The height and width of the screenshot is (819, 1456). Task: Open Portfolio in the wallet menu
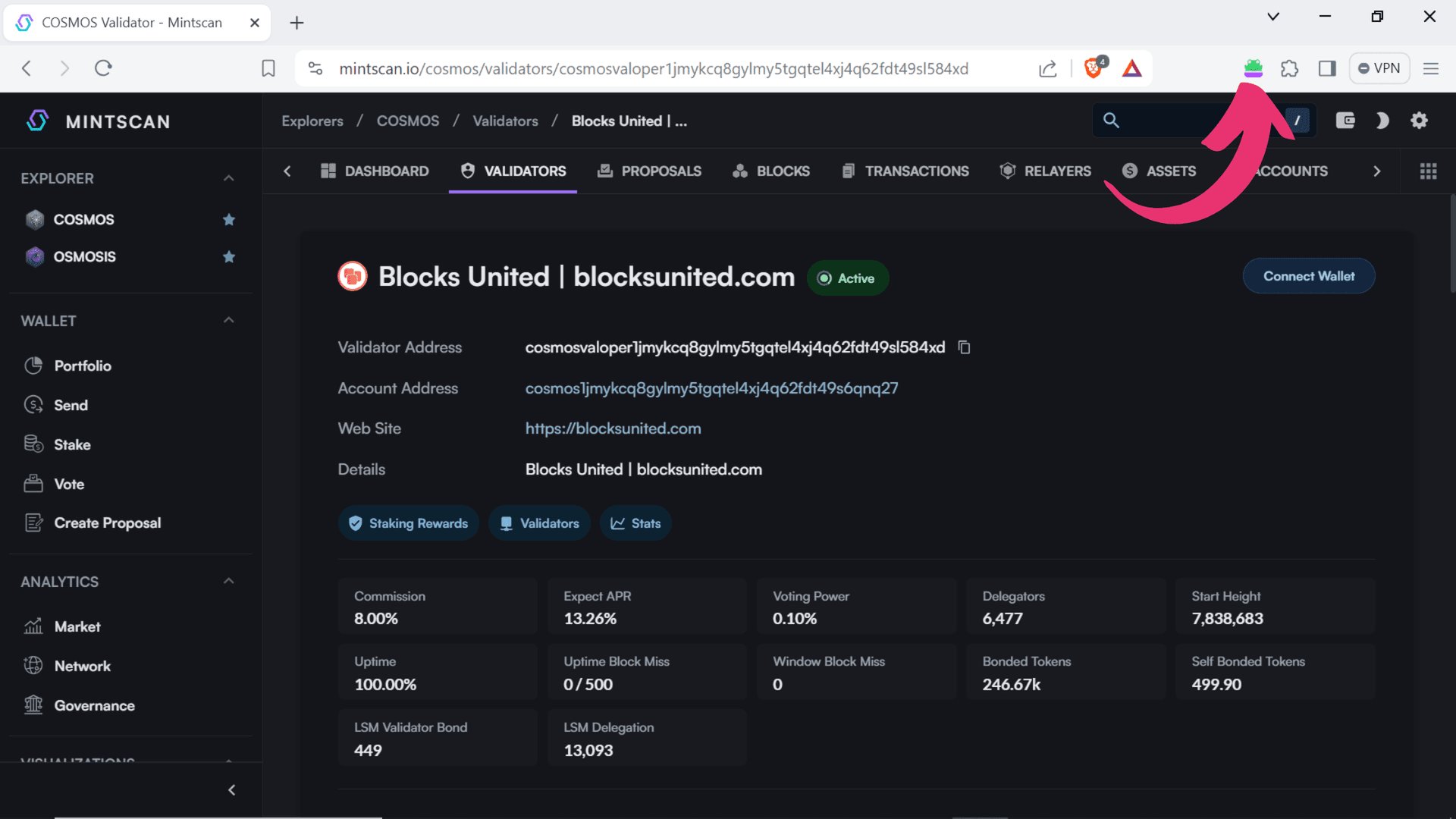(83, 366)
